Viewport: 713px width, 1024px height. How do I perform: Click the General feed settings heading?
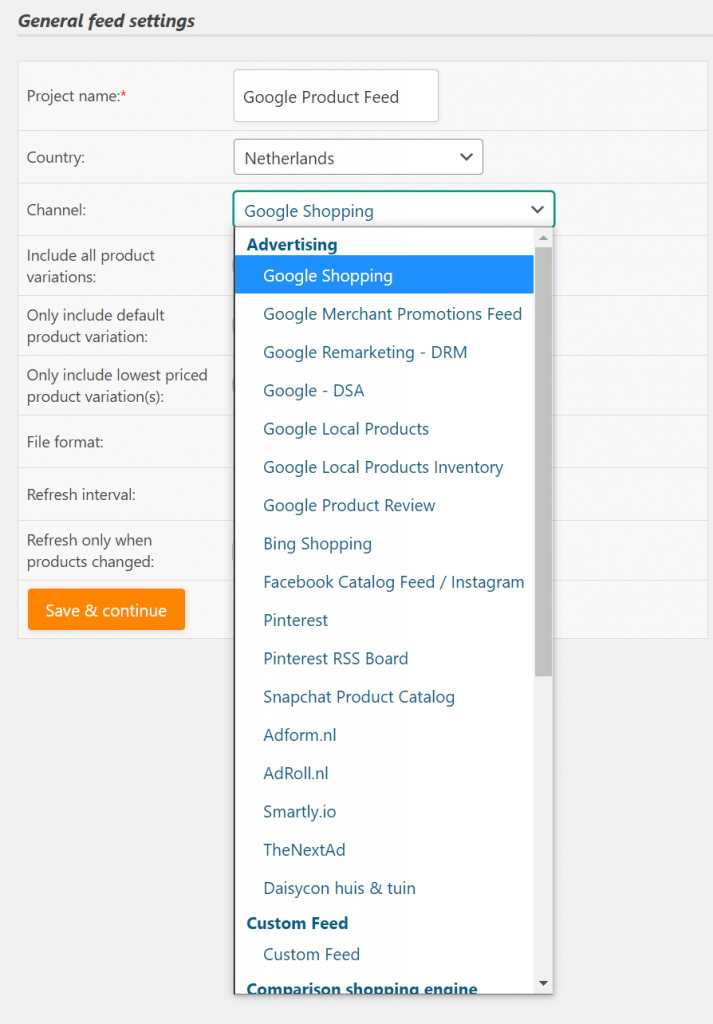pos(106,21)
